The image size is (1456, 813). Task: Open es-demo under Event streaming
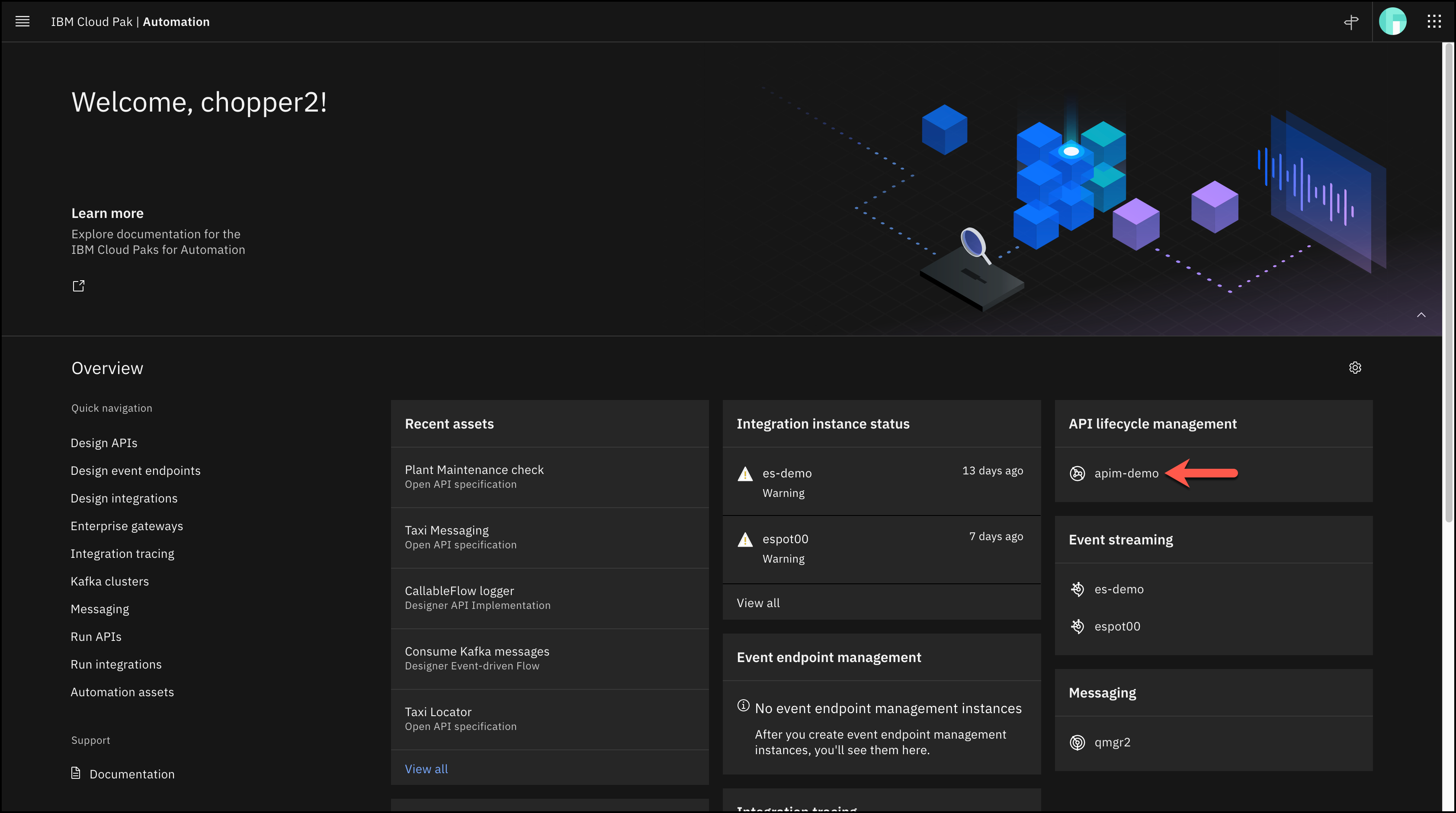coord(1119,589)
